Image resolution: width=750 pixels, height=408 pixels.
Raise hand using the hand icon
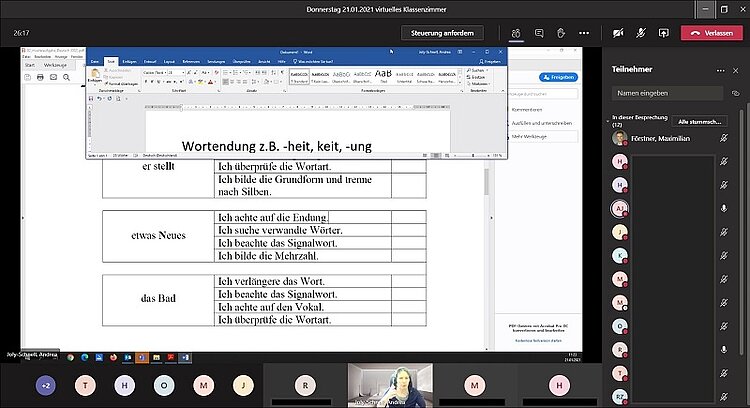[x=563, y=33]
